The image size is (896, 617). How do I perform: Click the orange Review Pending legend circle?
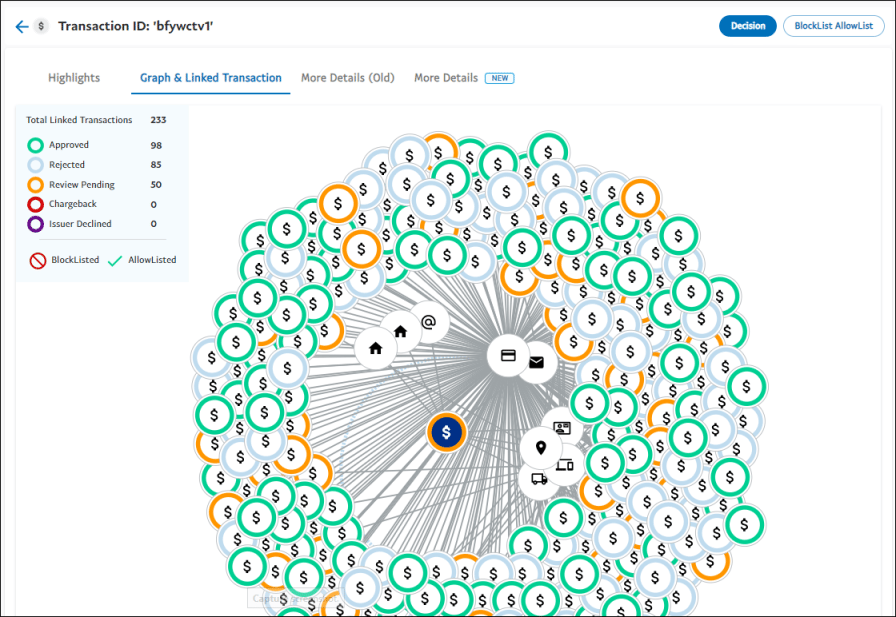point(36,185)
